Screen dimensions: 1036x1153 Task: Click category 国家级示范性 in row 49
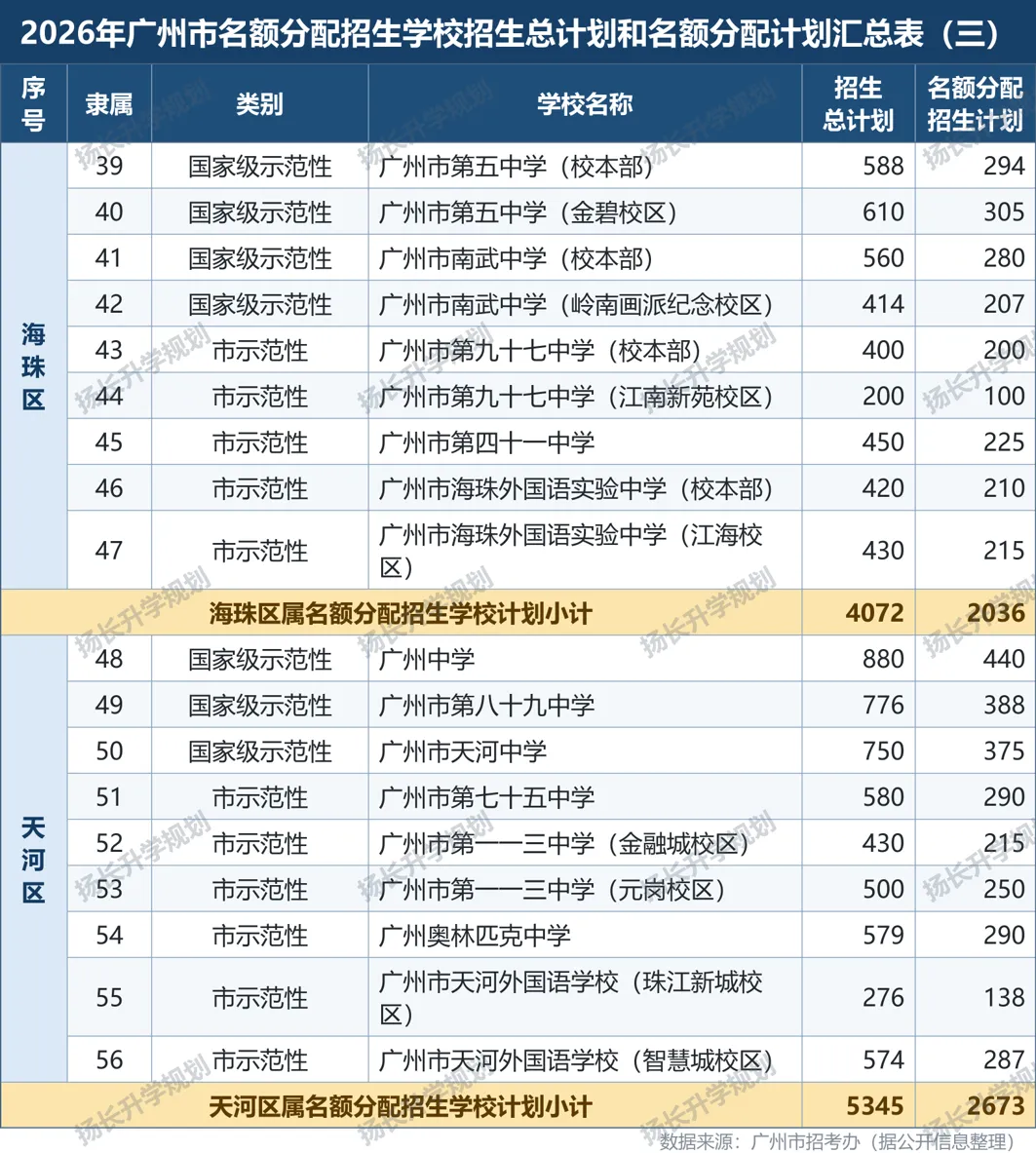259,706
